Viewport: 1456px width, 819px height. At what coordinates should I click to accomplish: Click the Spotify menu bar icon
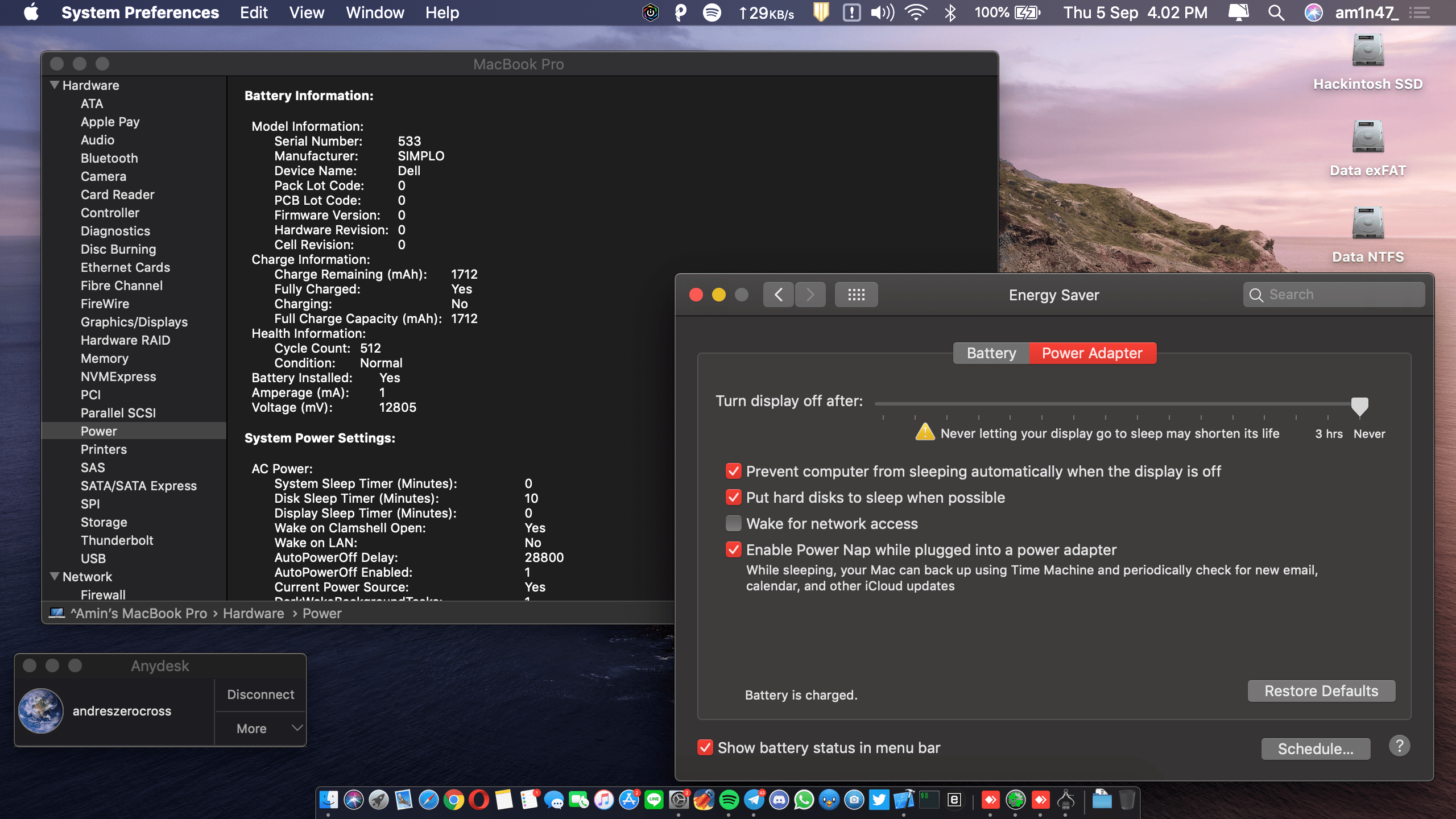point(712,13)
